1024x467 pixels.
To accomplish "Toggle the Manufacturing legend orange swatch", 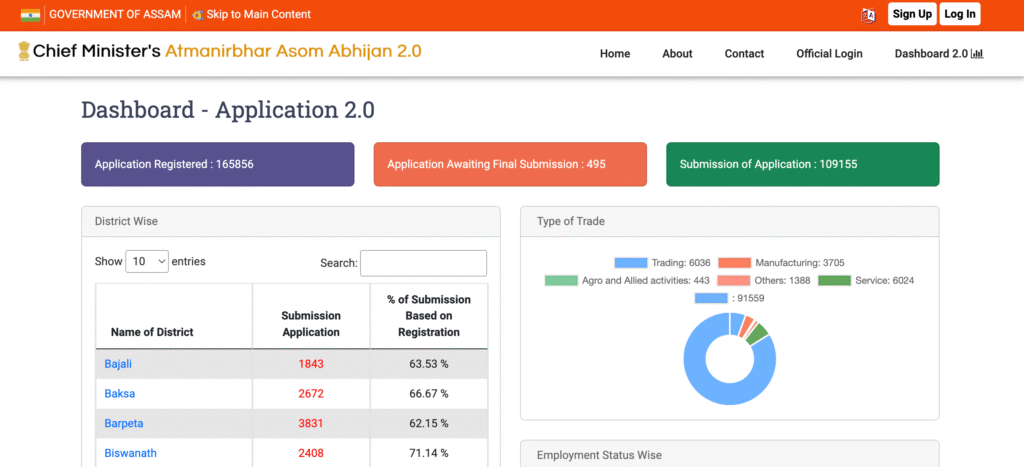I will (735, 263).
